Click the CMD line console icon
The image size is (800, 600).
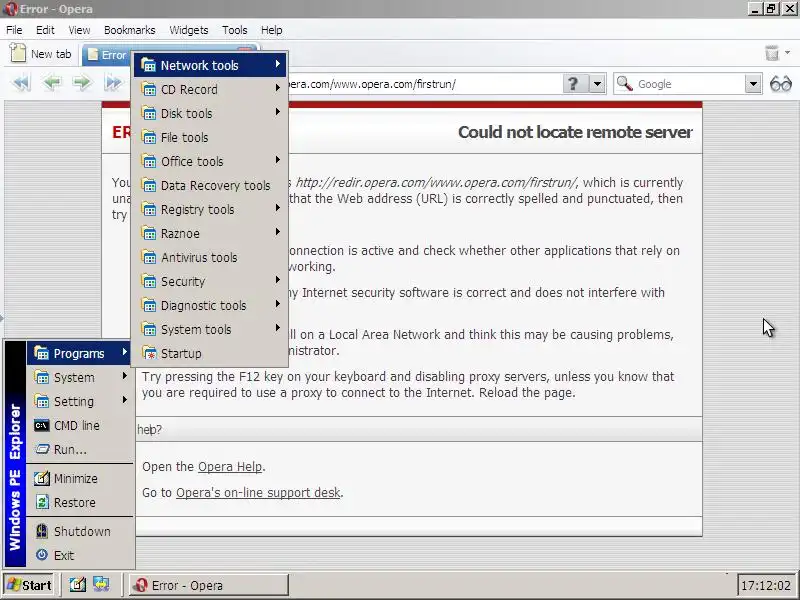pyautogui.click(x=41, y=425)
